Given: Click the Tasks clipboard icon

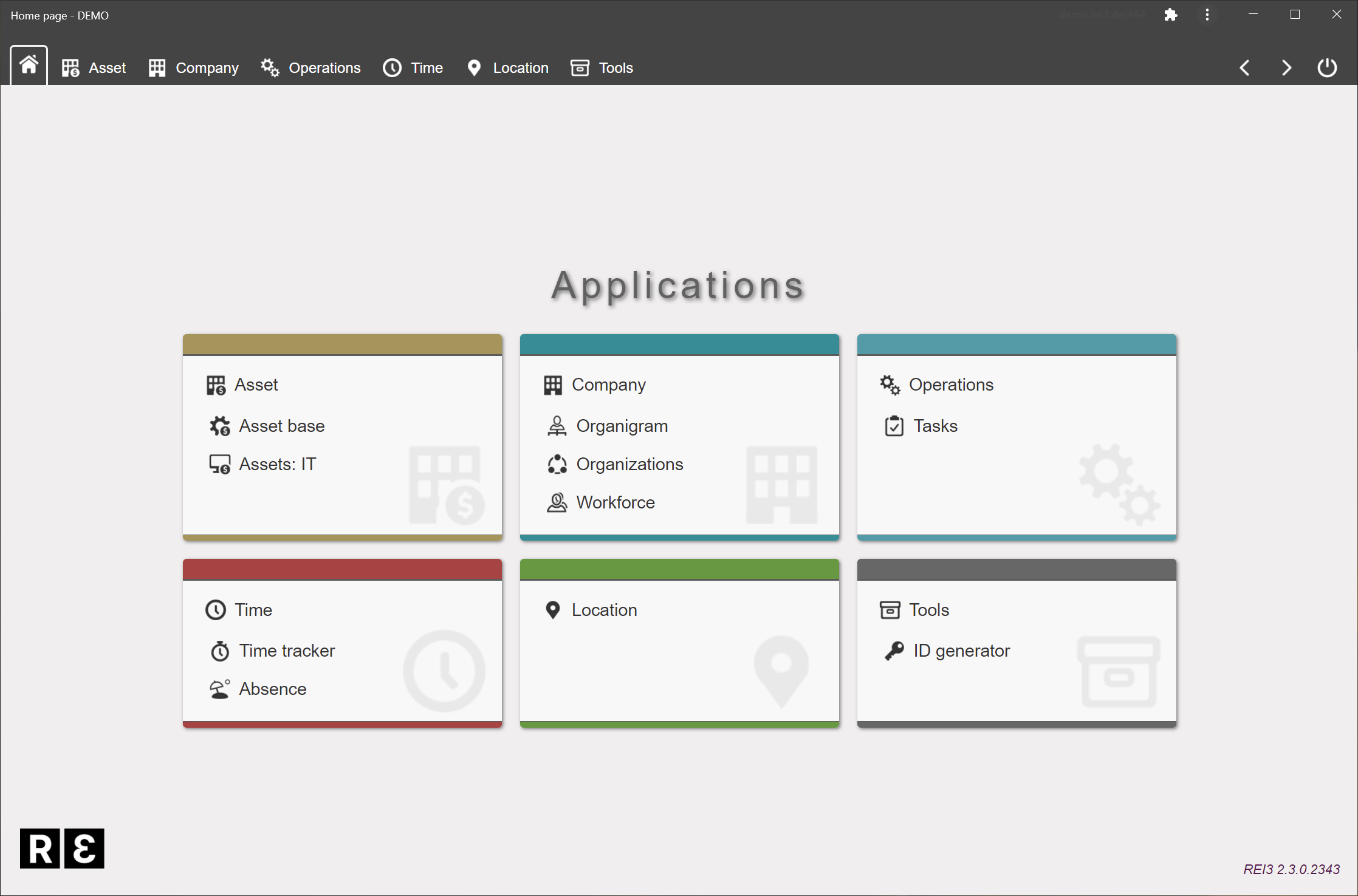Looking at the screenshot, I should pos(894,426).
